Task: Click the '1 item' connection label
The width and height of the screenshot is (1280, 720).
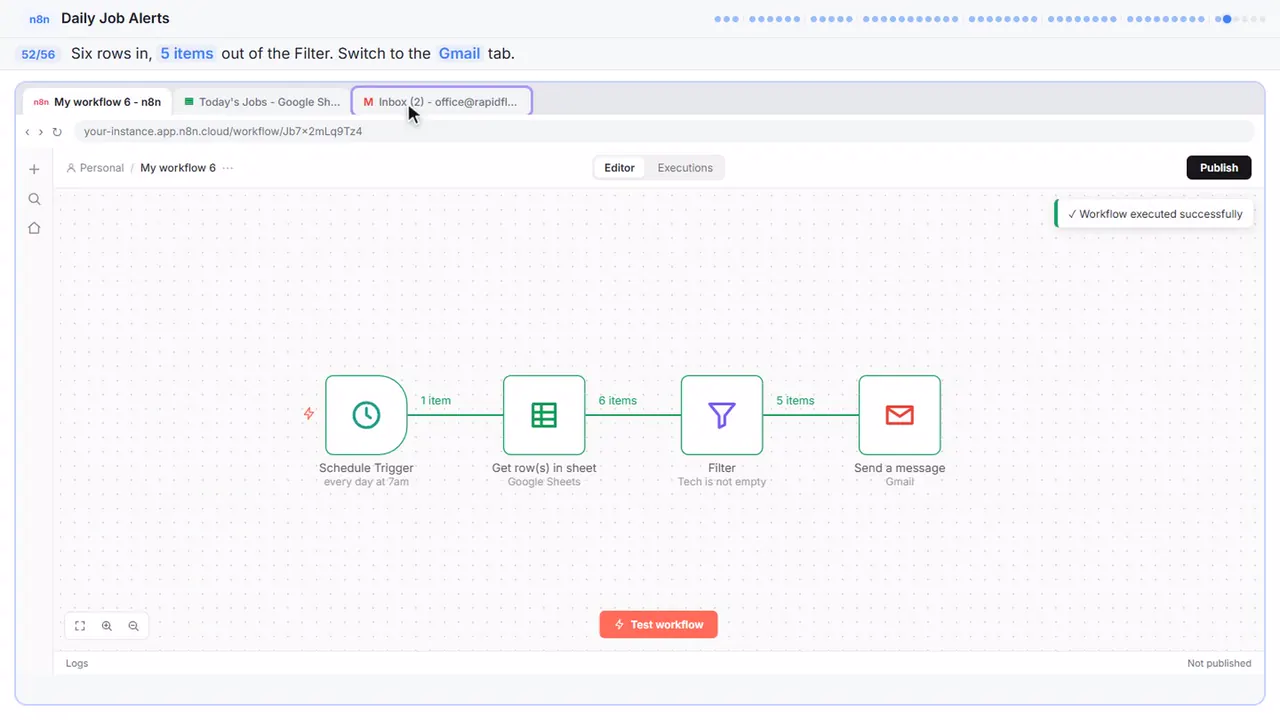Action: click(x=436, y=401)
